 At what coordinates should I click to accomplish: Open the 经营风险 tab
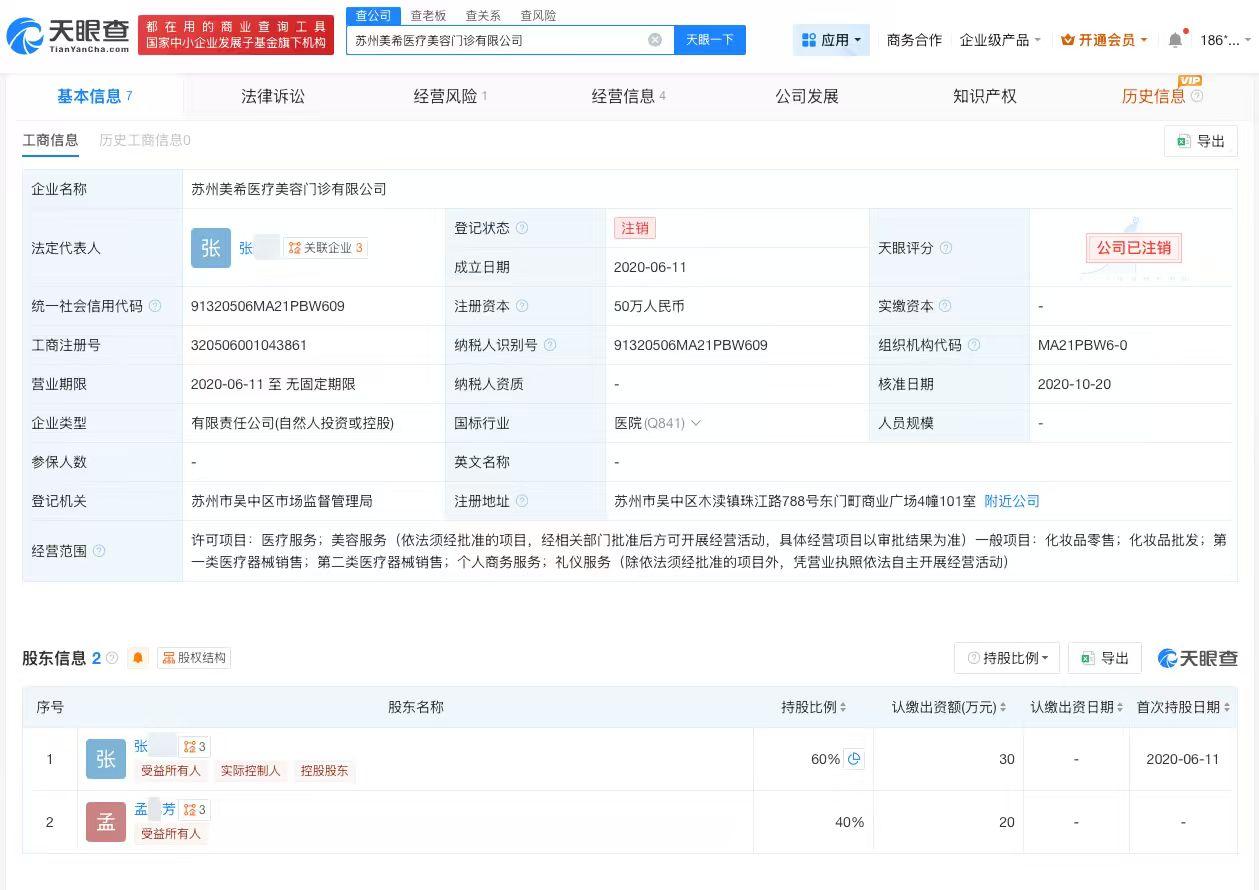[450, 97]
